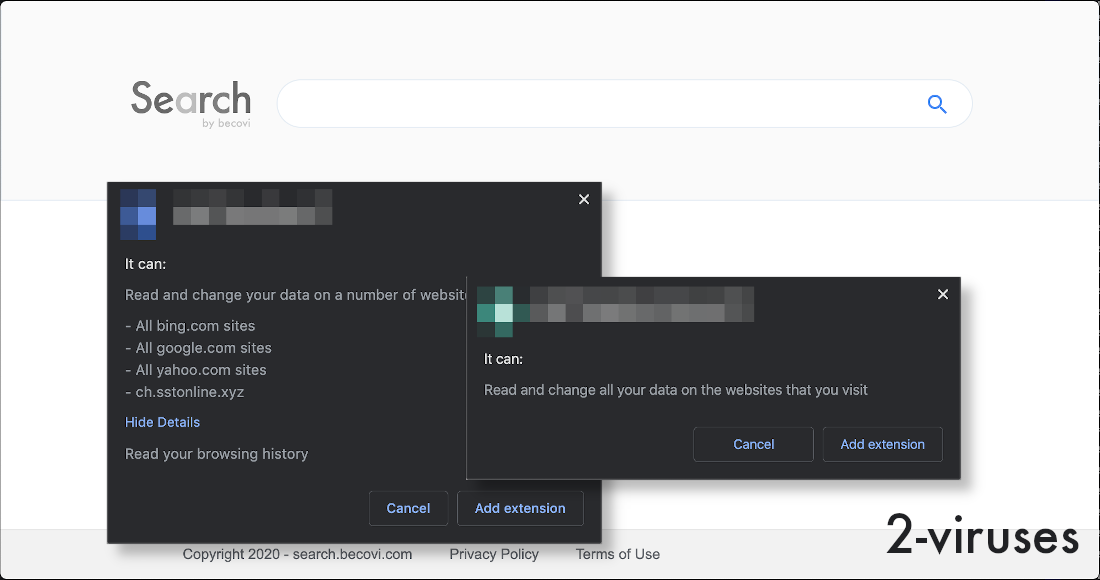This screenshot has width=1100, height=580.
Task: Click 'Read your browsing history' permission text
Action: point(216,454)
